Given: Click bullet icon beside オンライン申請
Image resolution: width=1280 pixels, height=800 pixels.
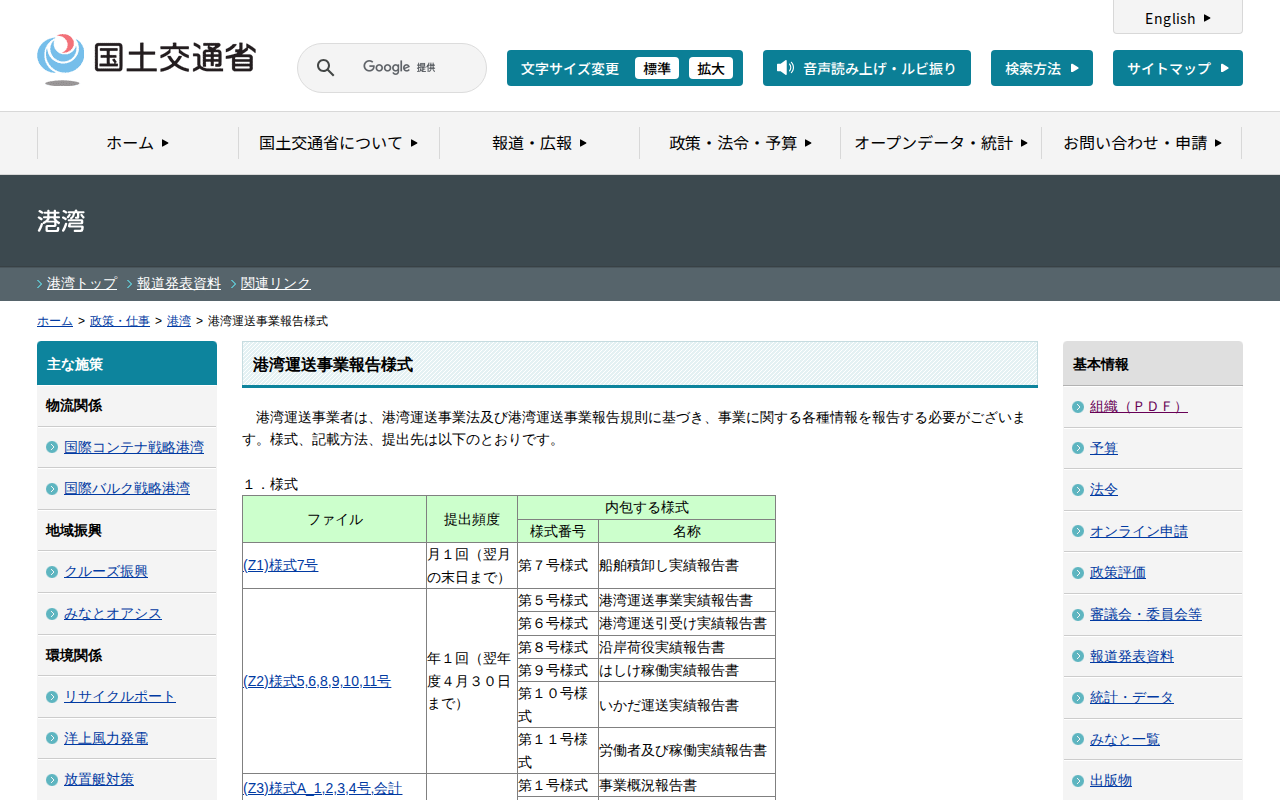Looking at the screenshot, I should tap(1077, 532).
